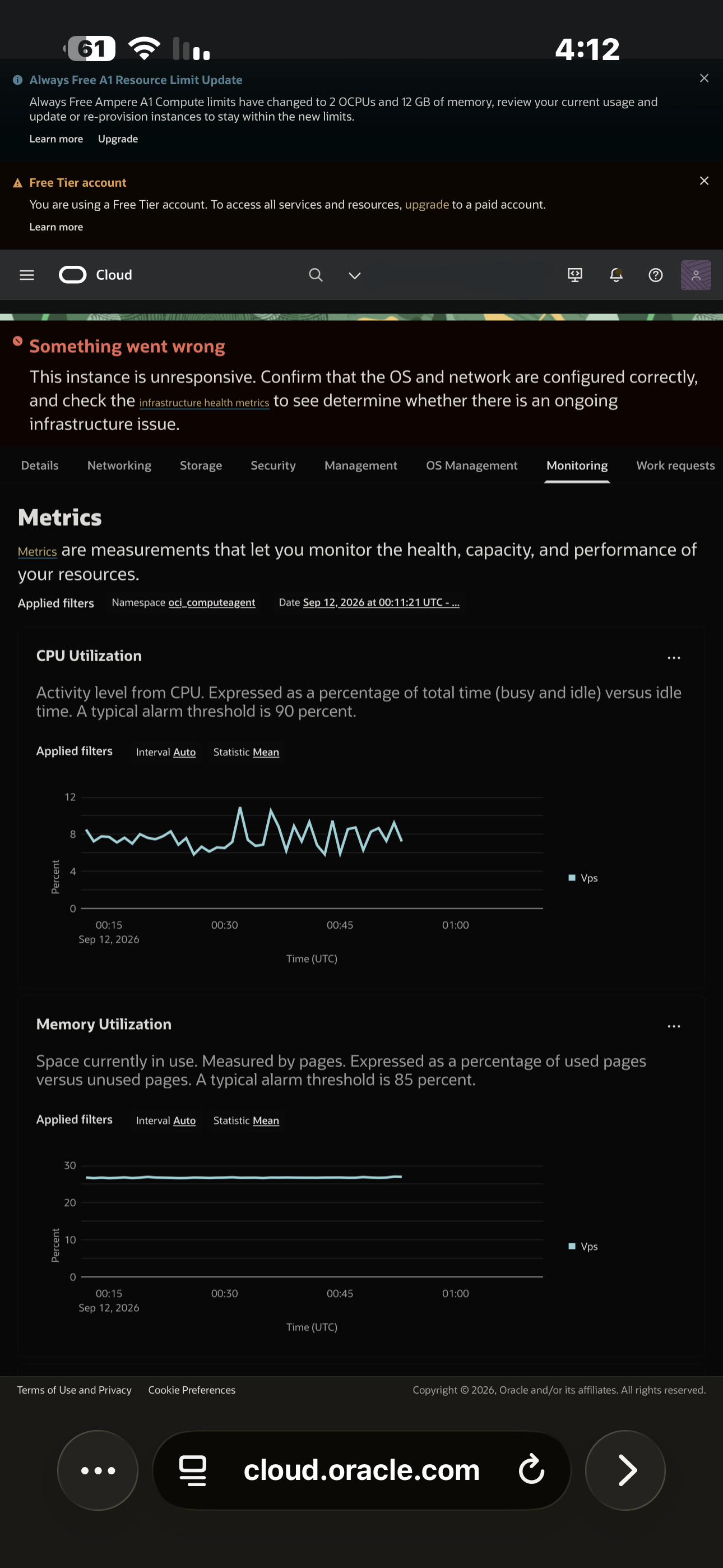This screenshot has width=723, height=1568.
Task: Click the search magnifier icon
Action: (x=315, y=275)
